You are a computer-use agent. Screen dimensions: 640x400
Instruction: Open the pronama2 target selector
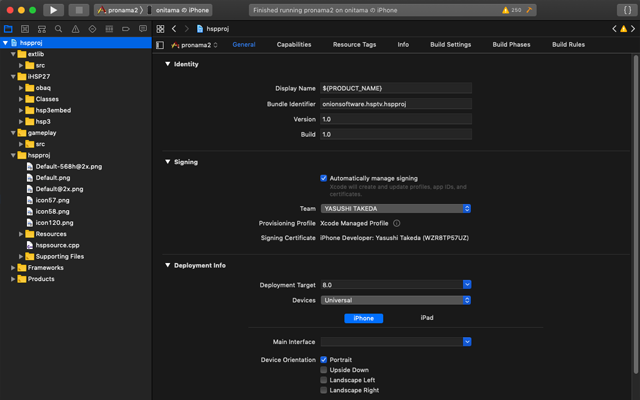194,45
